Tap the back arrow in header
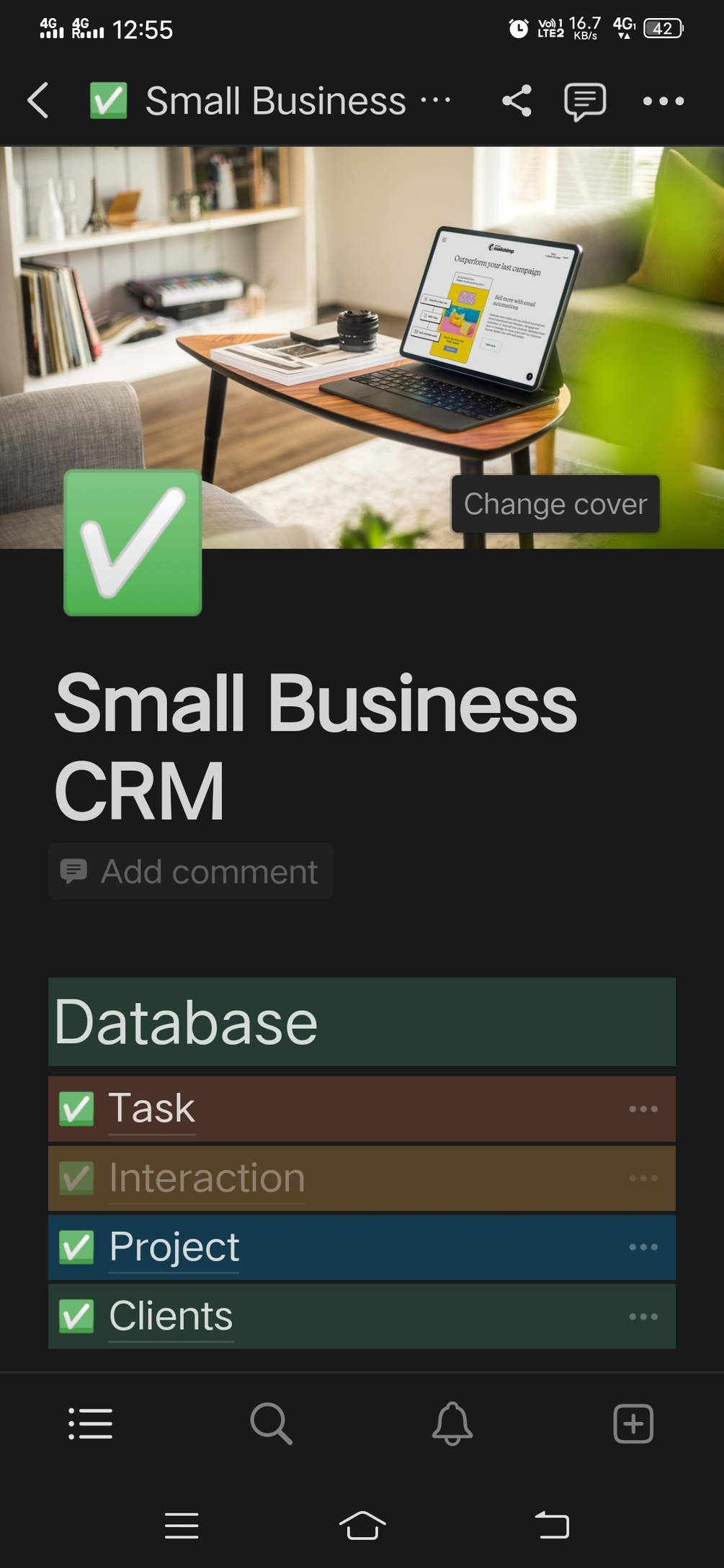724x1568 pixels. click(x=38, y=100)
